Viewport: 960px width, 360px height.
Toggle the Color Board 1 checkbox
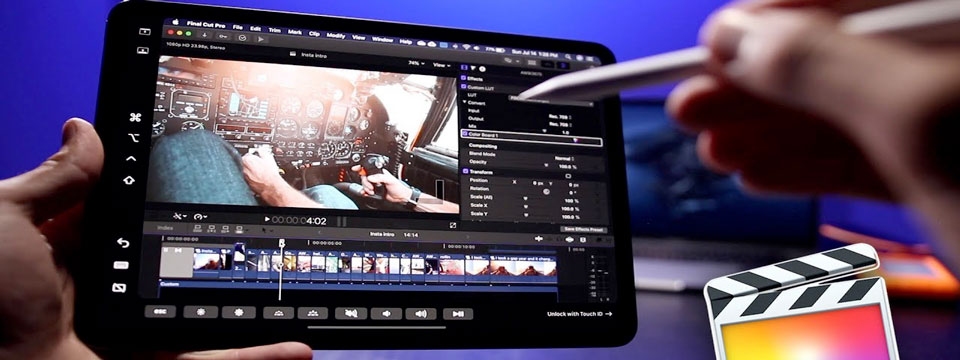click(x=464, y=133)
